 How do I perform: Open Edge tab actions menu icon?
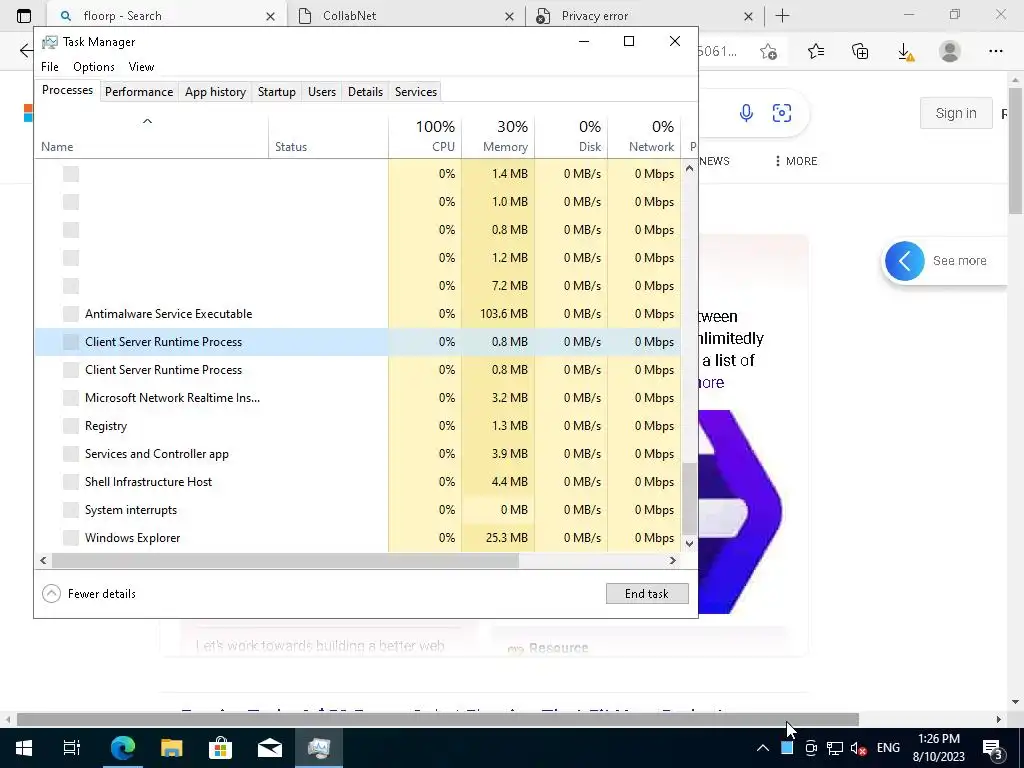click(24, 16)
